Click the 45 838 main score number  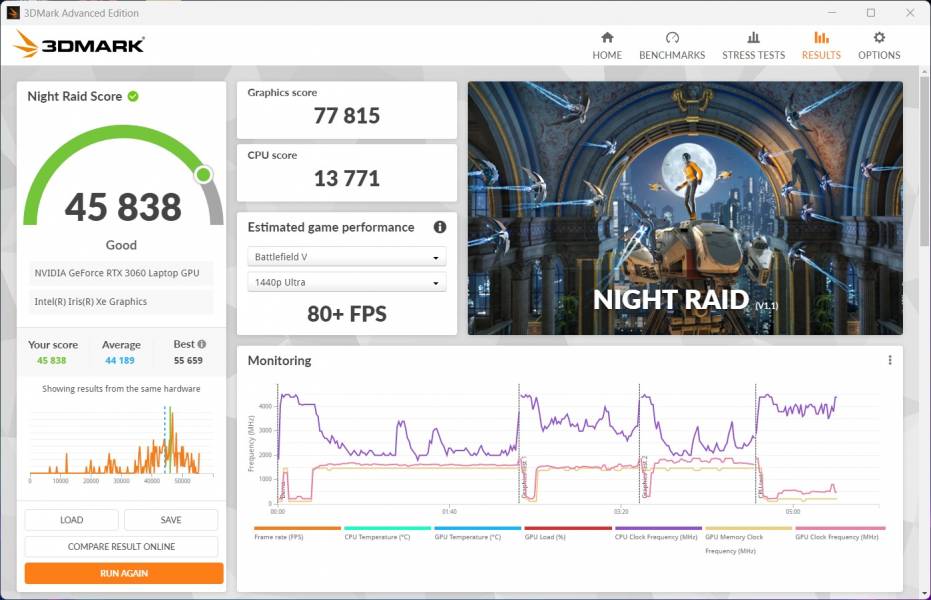(123, 207)
